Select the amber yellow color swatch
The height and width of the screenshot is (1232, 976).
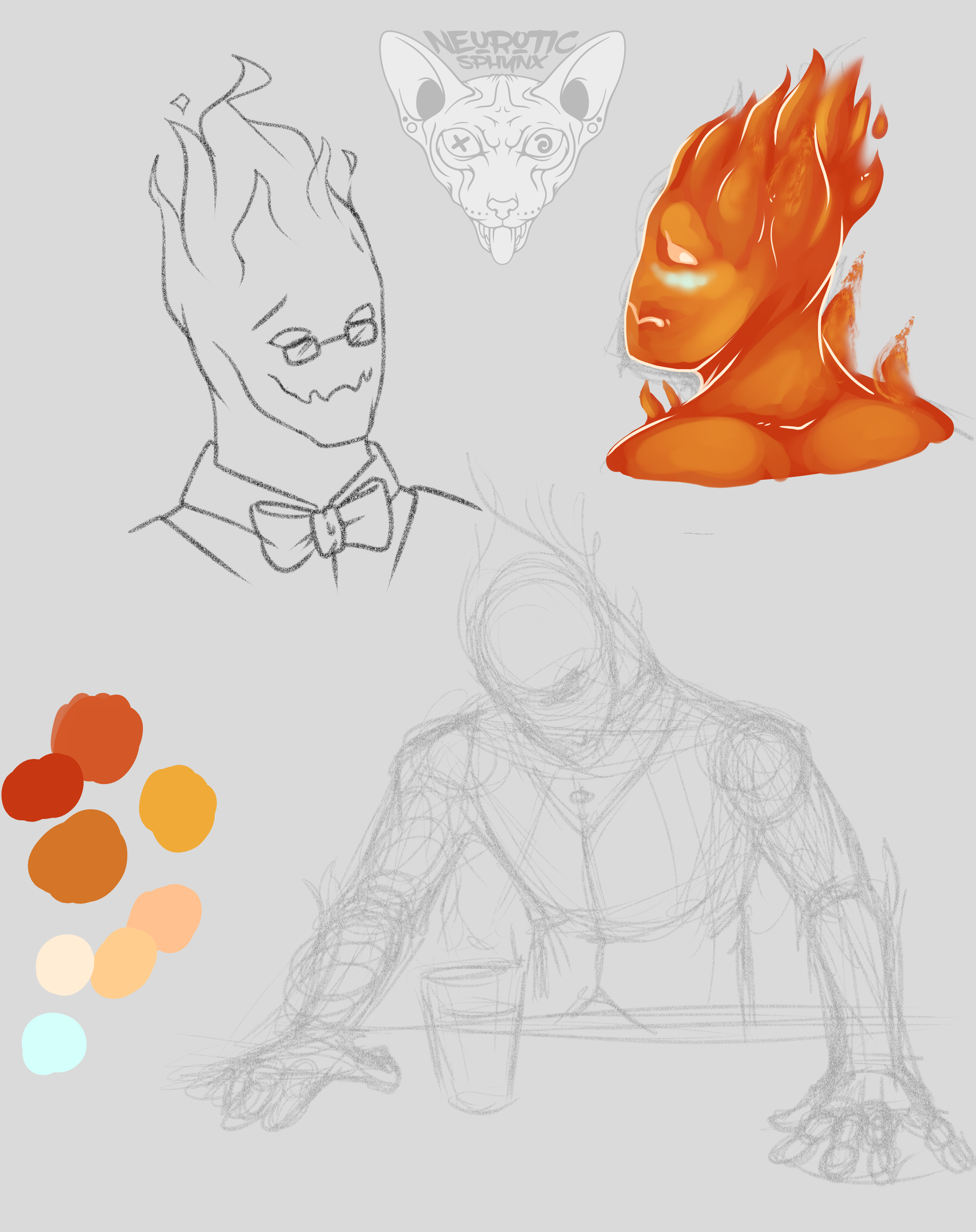178,808
